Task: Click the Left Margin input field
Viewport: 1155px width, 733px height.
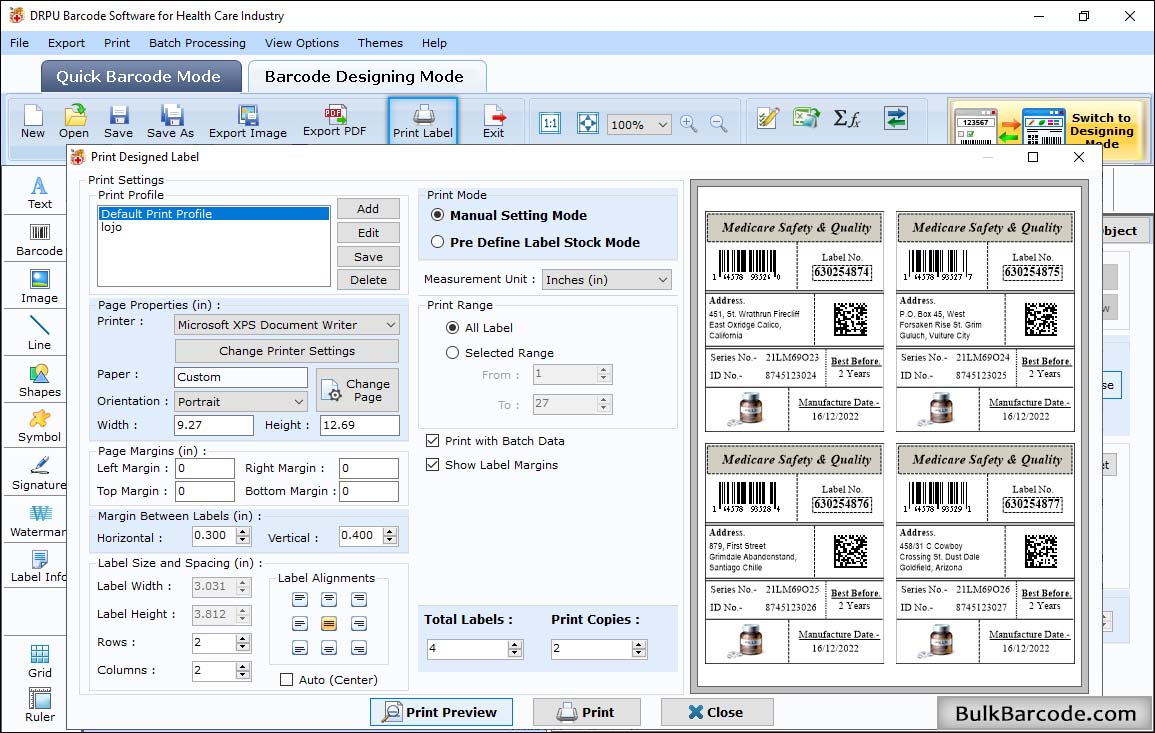Action: [205, 469]
